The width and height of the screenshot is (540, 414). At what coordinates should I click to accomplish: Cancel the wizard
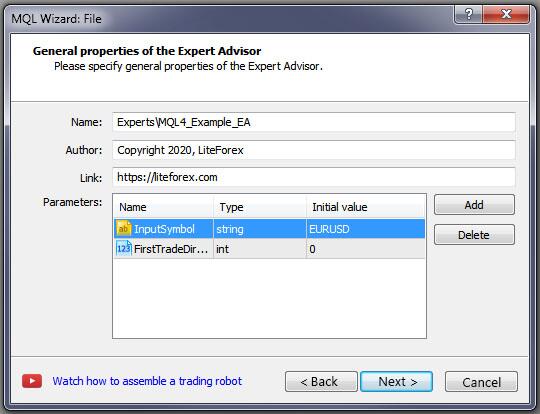[x=481, y=381]
